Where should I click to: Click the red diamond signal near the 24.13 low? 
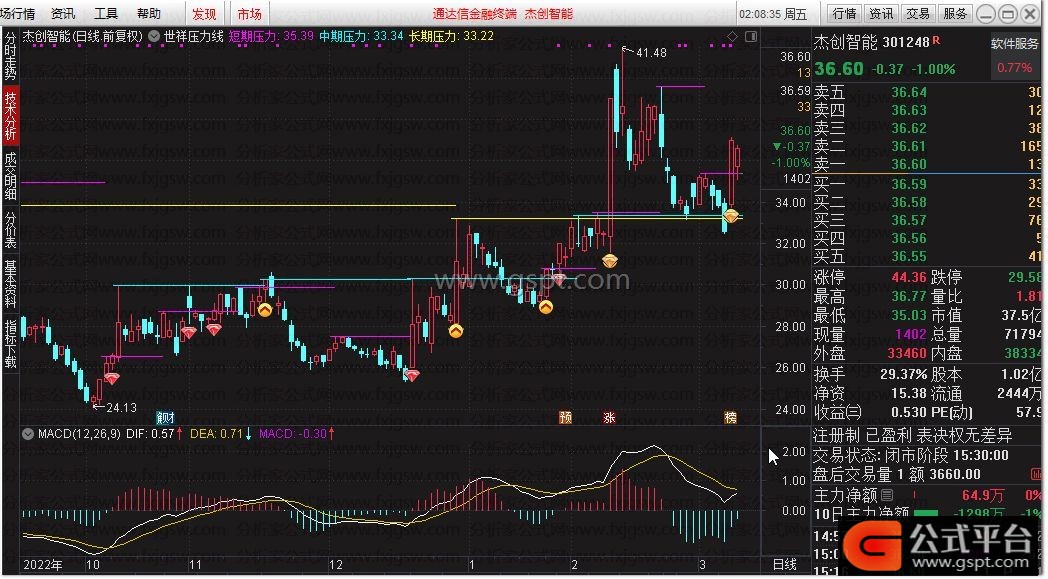(x=112, y=378)
